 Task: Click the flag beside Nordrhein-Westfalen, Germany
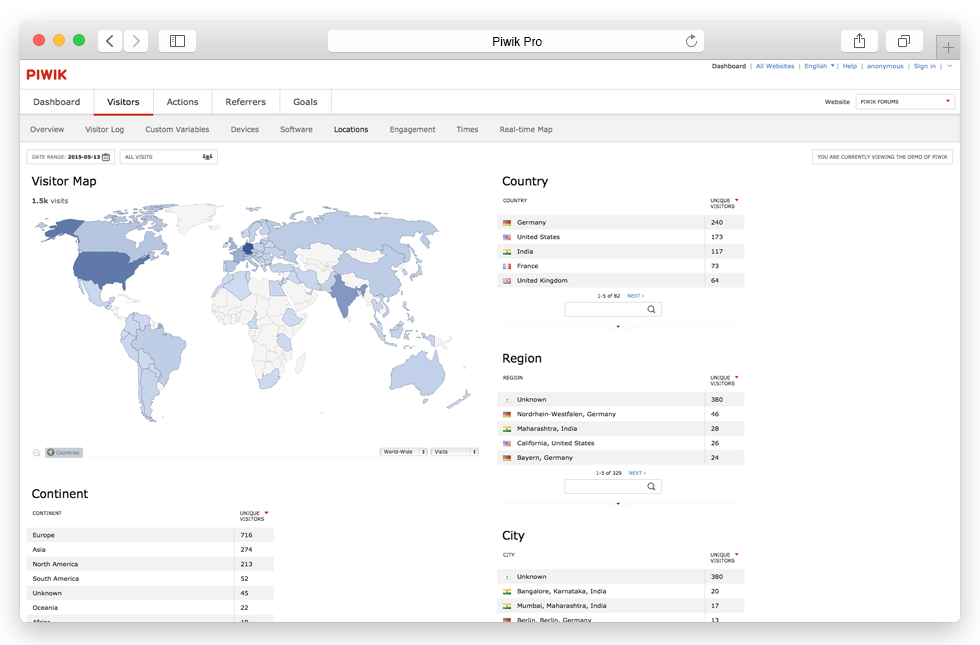507,414
